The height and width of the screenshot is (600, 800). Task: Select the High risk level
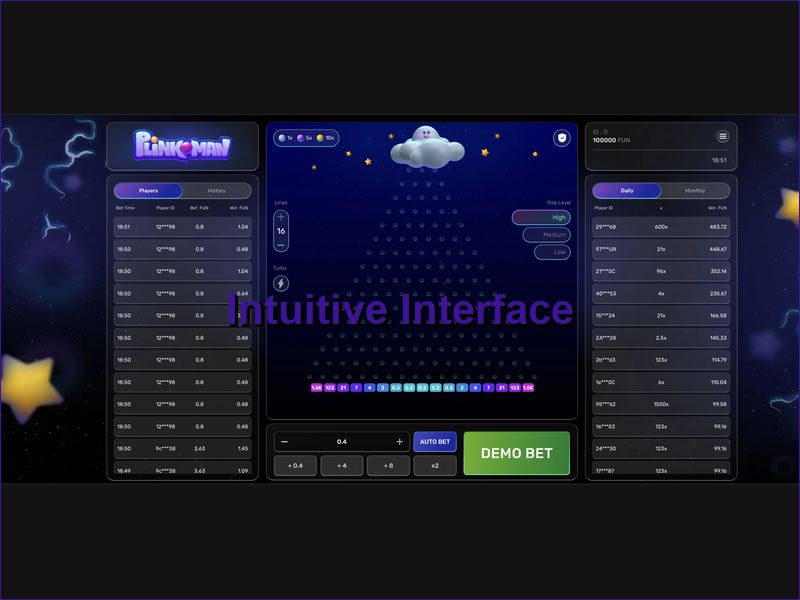pos(541,217)
